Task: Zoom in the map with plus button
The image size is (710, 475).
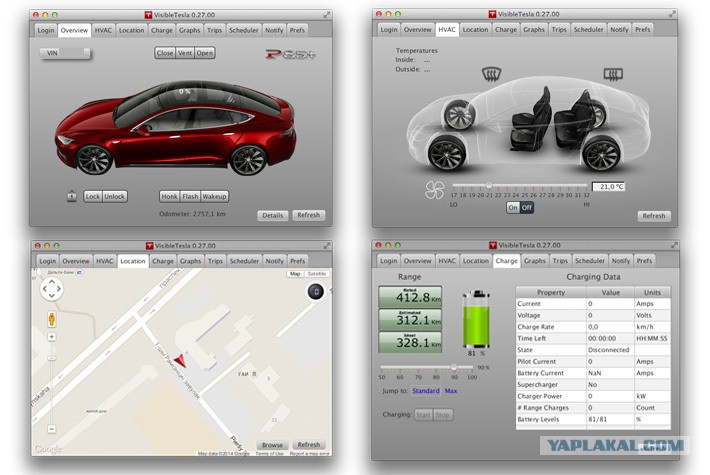Action: click(x=52, y=337)
